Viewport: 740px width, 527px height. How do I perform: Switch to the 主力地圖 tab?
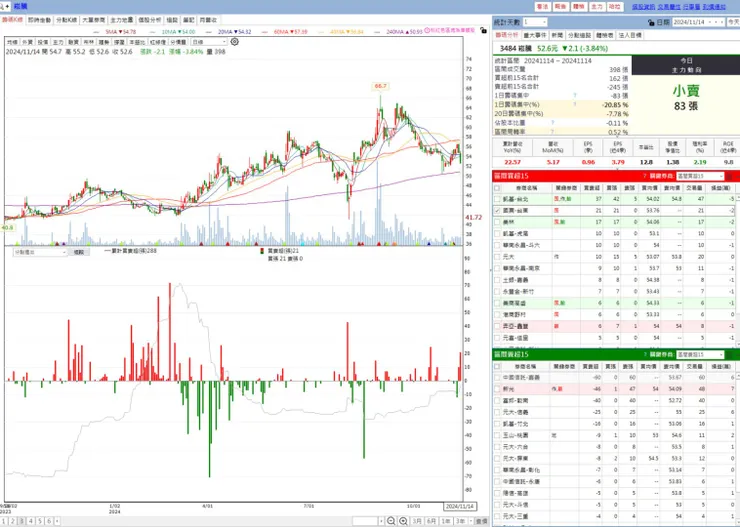point(122,20)
